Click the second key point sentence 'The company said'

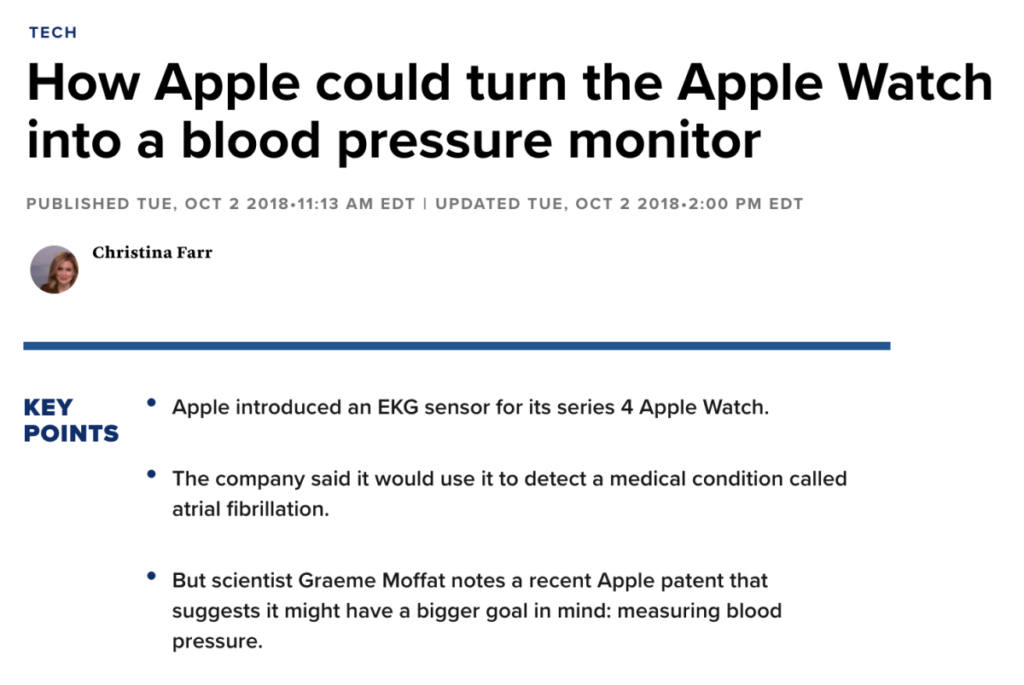coord(509,478)
